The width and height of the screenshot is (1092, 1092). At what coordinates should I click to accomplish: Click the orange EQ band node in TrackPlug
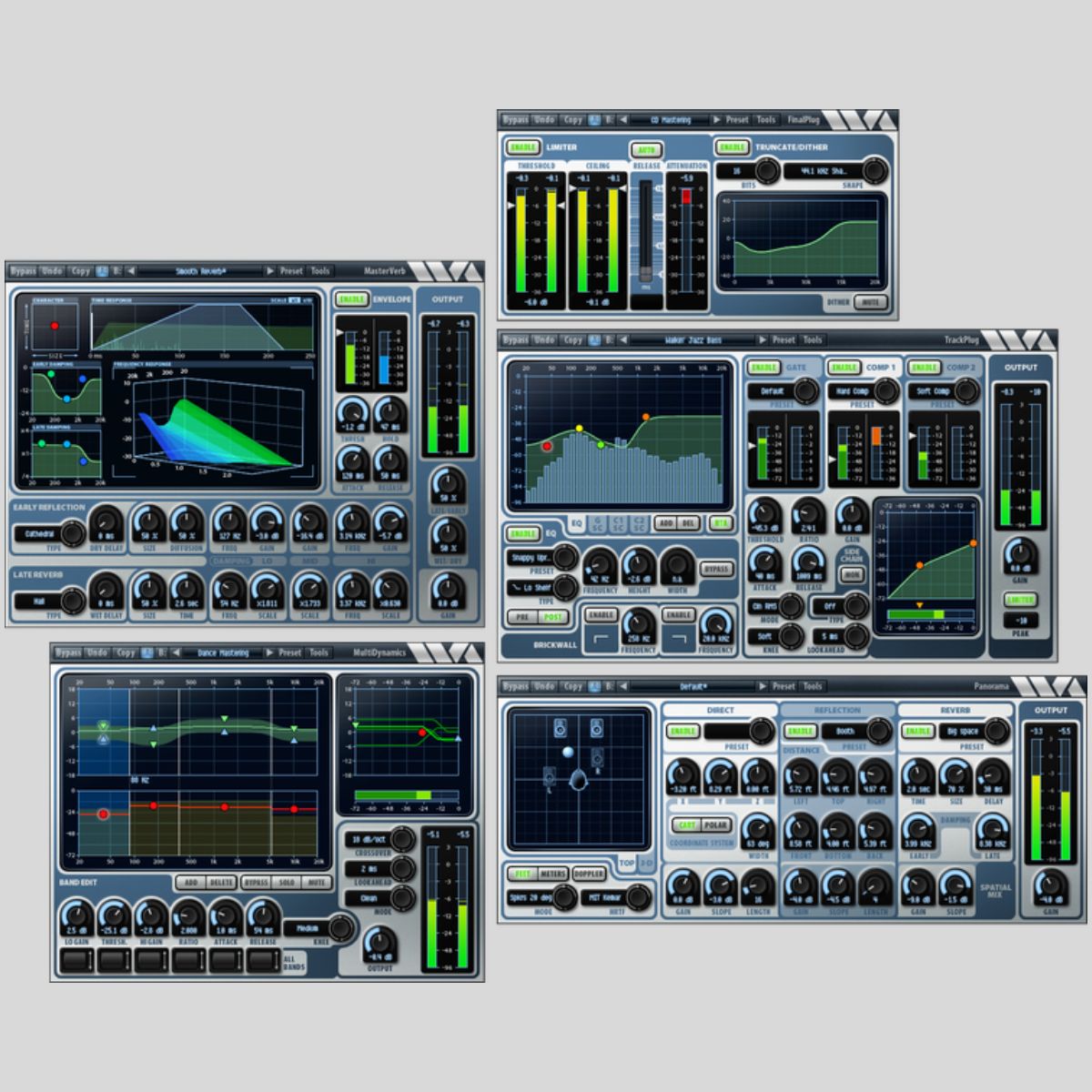pyautogui.click(x=646, y=417)
